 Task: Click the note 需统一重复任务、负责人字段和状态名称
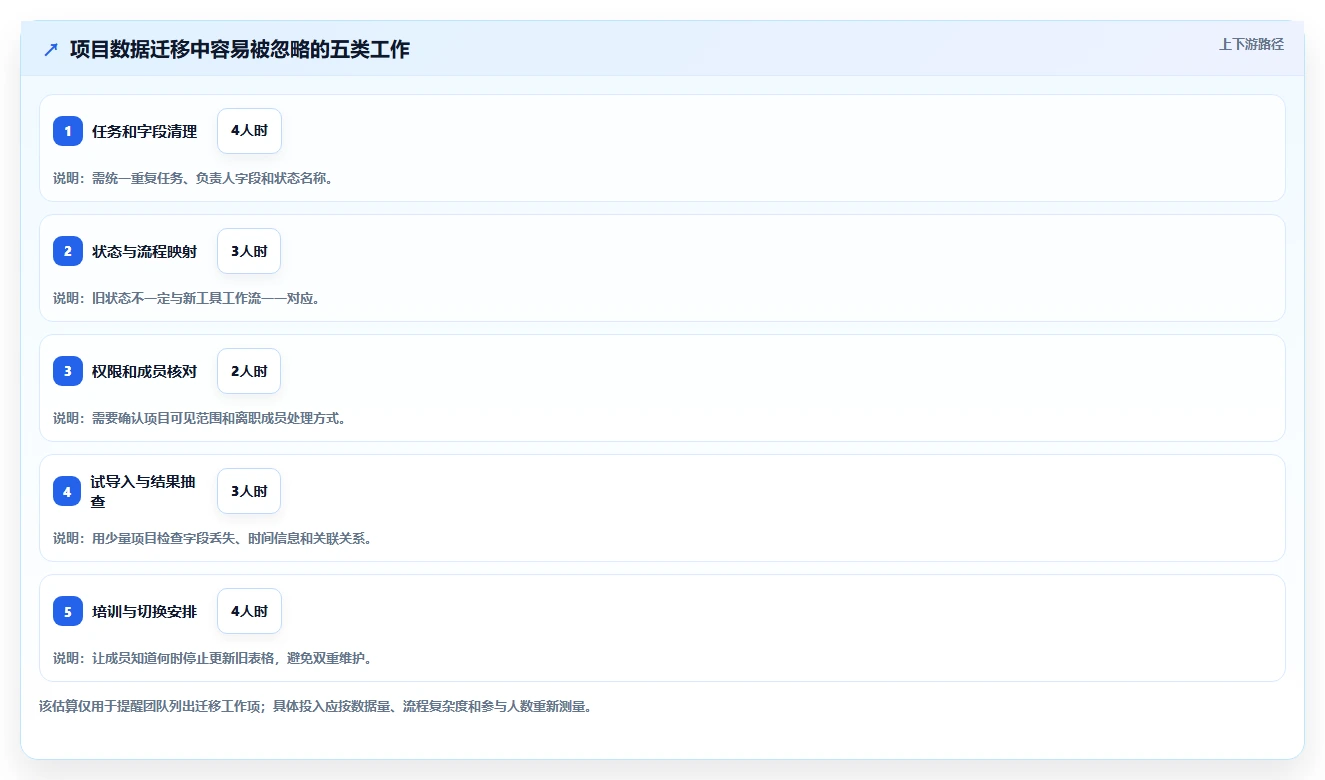(x=193, y=178)
